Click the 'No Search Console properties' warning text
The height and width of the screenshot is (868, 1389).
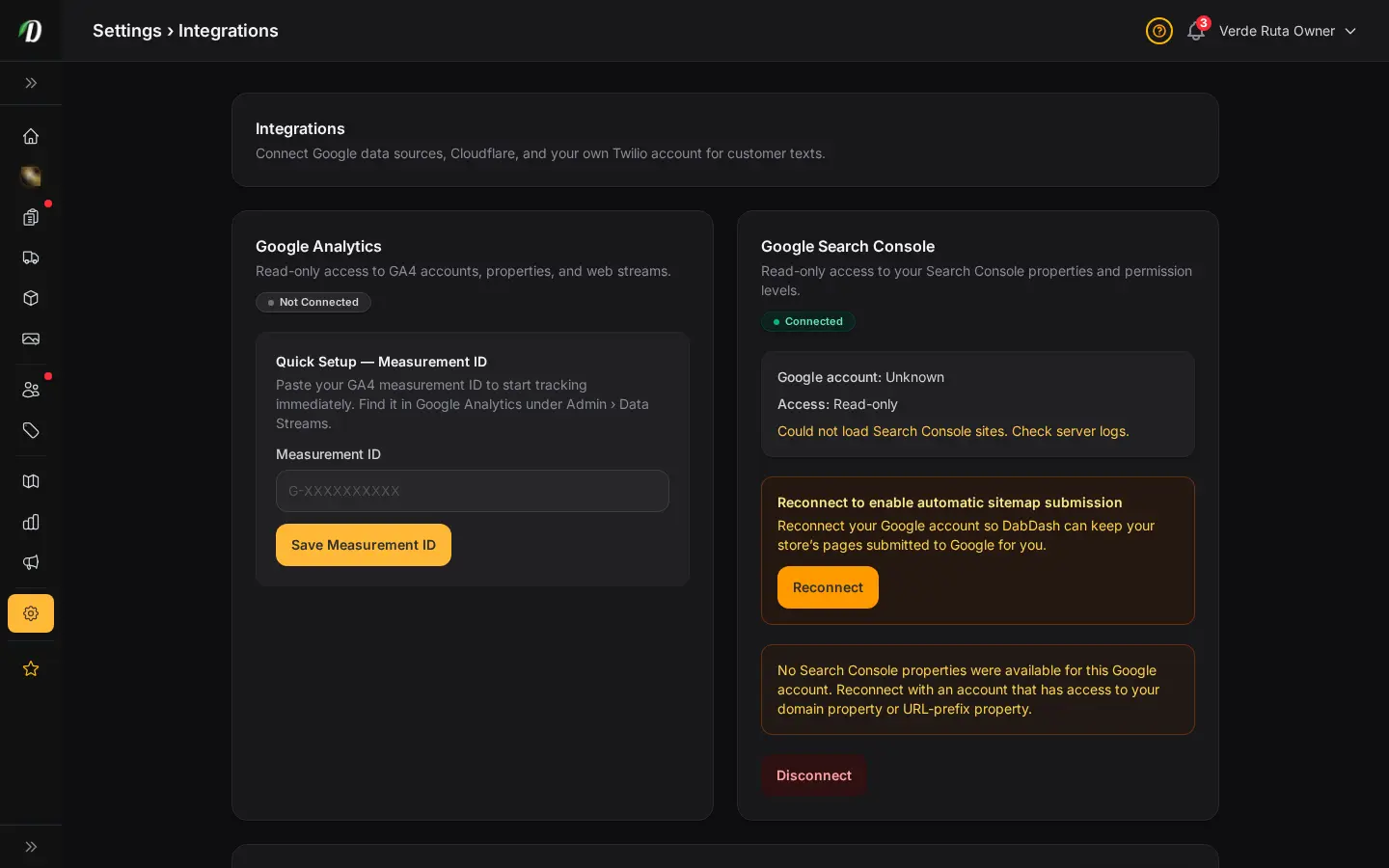click(968, 690)
